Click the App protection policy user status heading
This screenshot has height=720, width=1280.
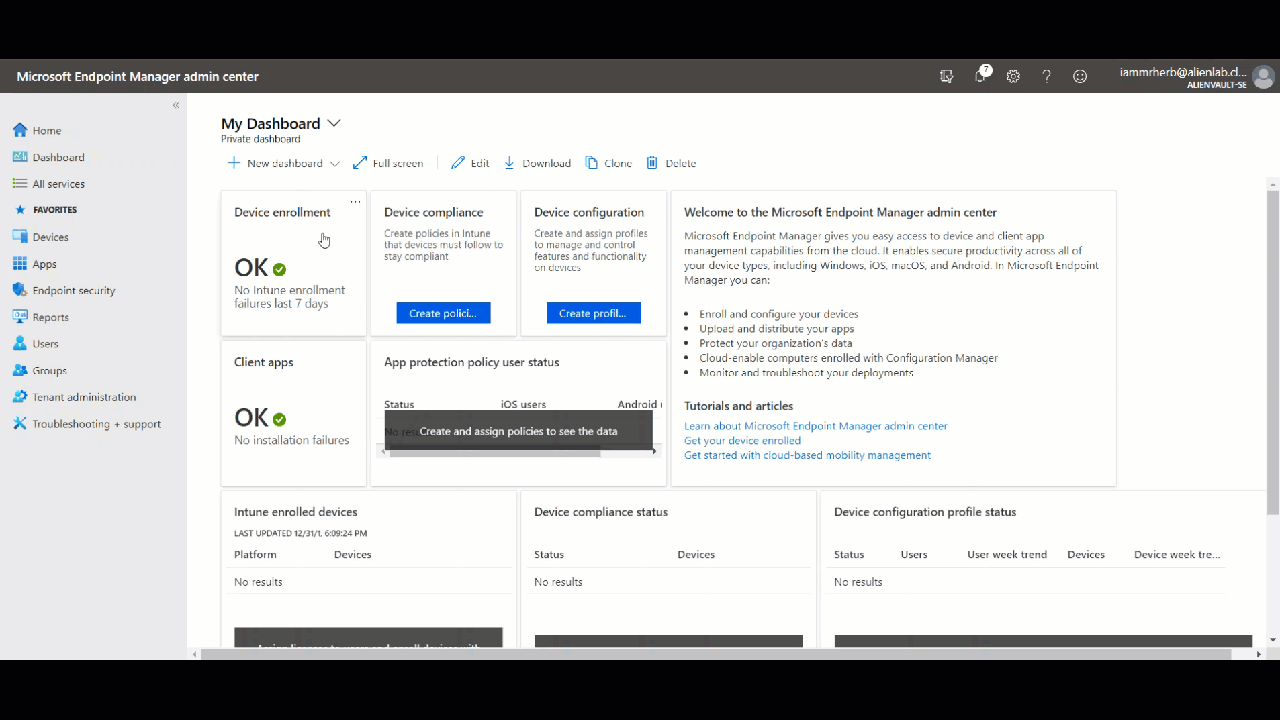pyautogui.click(x=472, y=362)
